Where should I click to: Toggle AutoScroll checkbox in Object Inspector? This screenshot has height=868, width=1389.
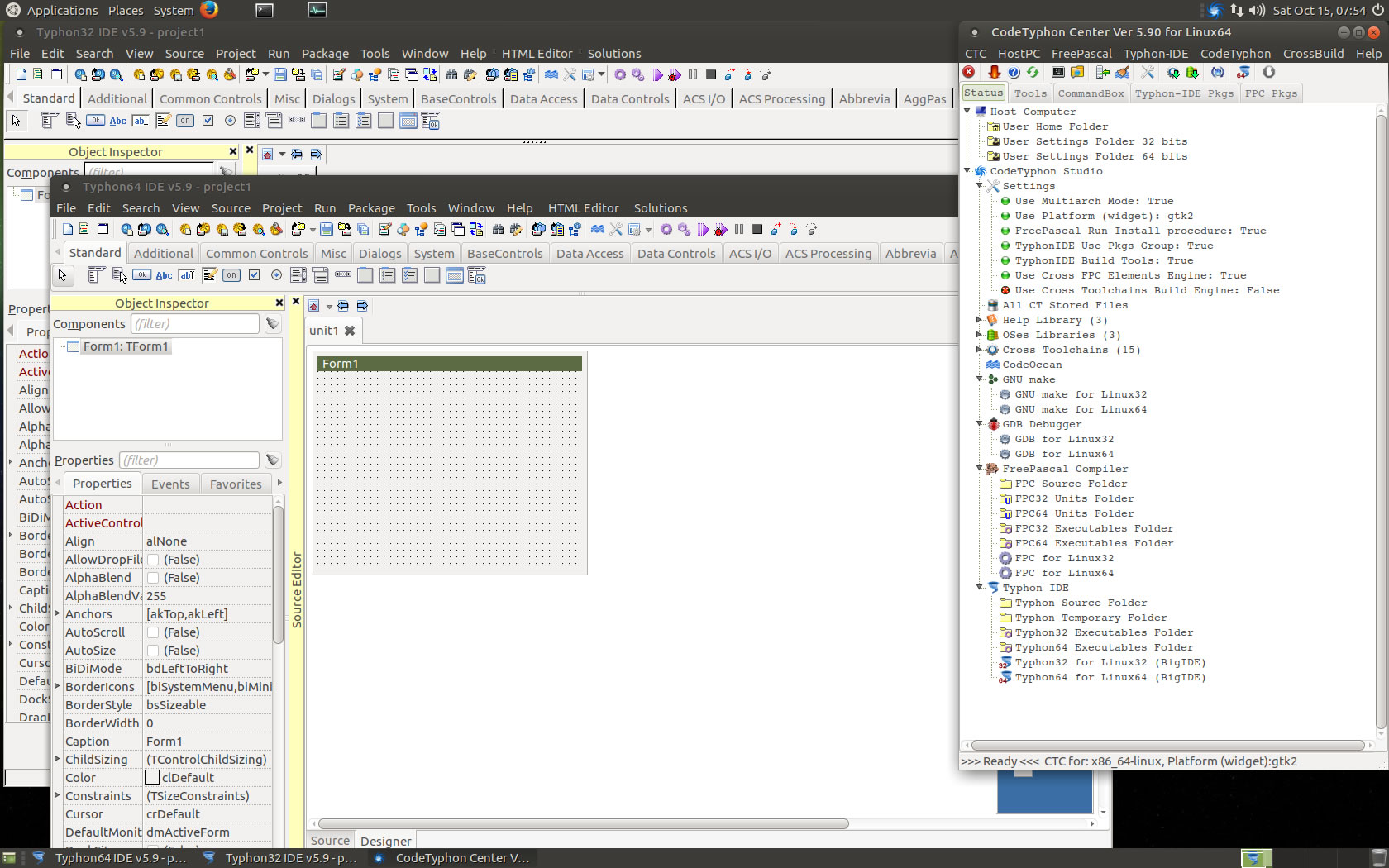[x=153, y=632]
